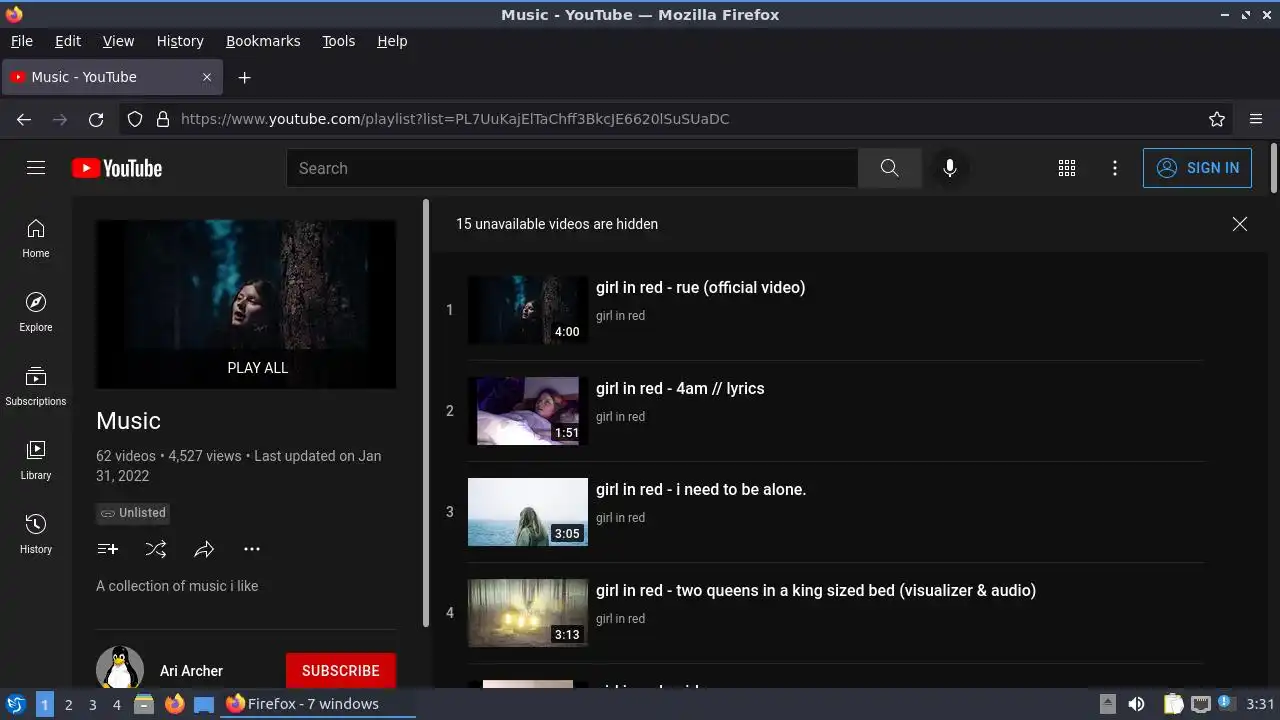Screen dimensions: 1280x720
Task: Click the playlist sidebar scrollbar
Action: click(x=426, y=412)
